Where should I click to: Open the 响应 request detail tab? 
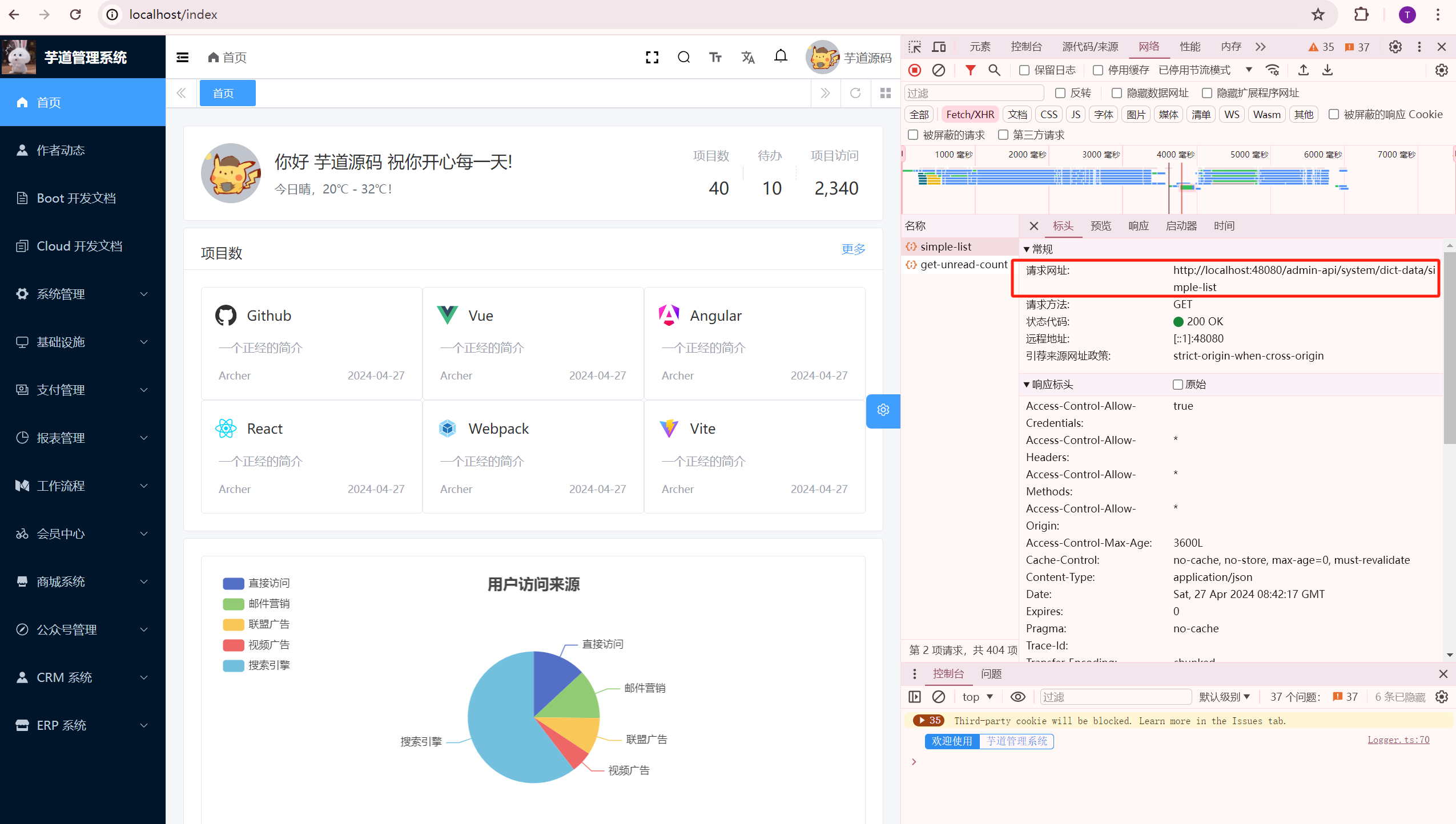pos(1139,226)
